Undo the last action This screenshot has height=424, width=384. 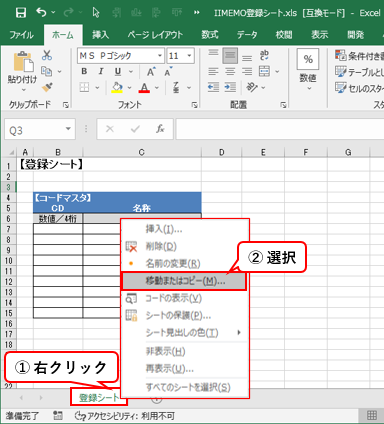point(41,13)
